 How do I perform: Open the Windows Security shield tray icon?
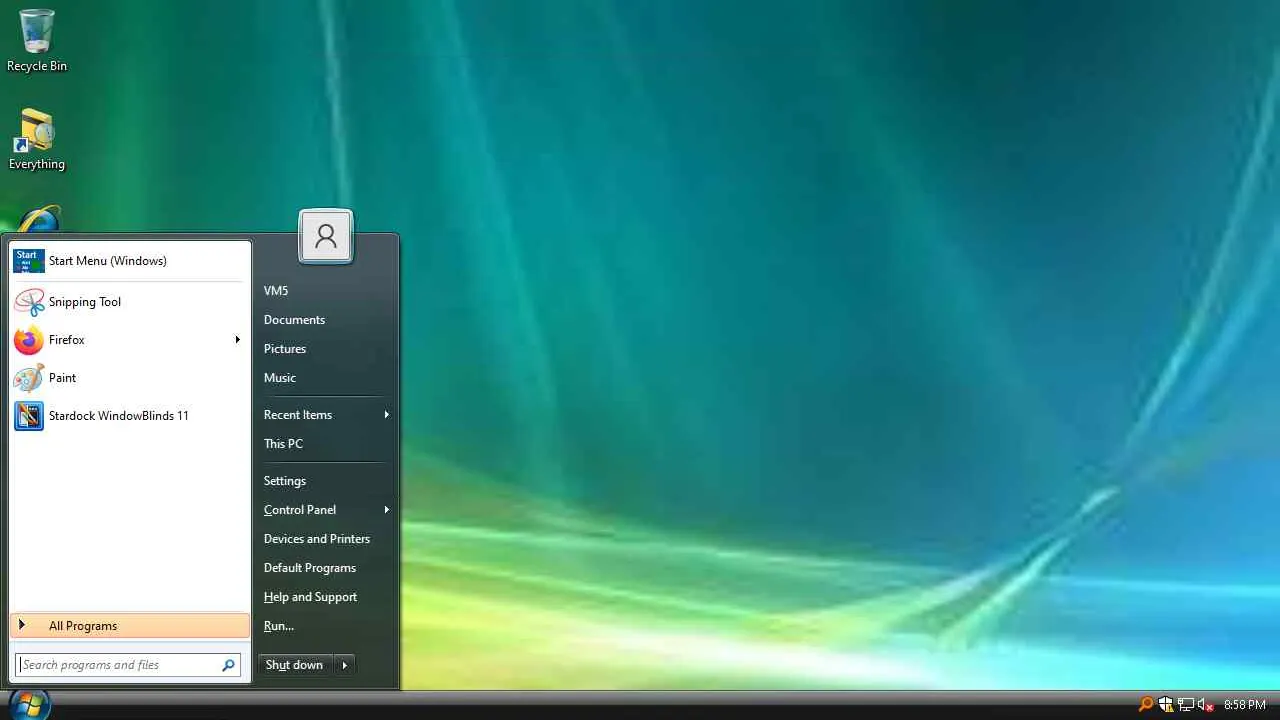click(x=1166, y=705)
